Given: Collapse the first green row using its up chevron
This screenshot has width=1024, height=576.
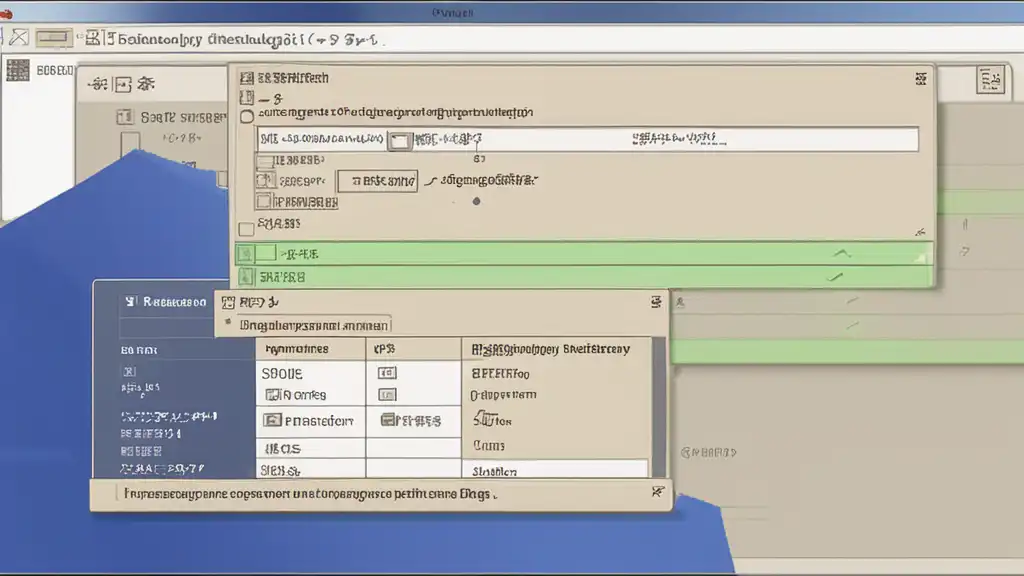Looking at the screenshot, I should (x=842, y=253).
